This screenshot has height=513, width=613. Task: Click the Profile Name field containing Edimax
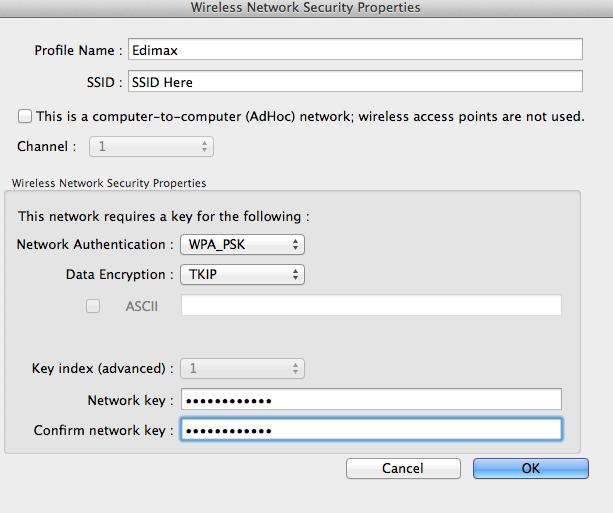tap(355, 49)
